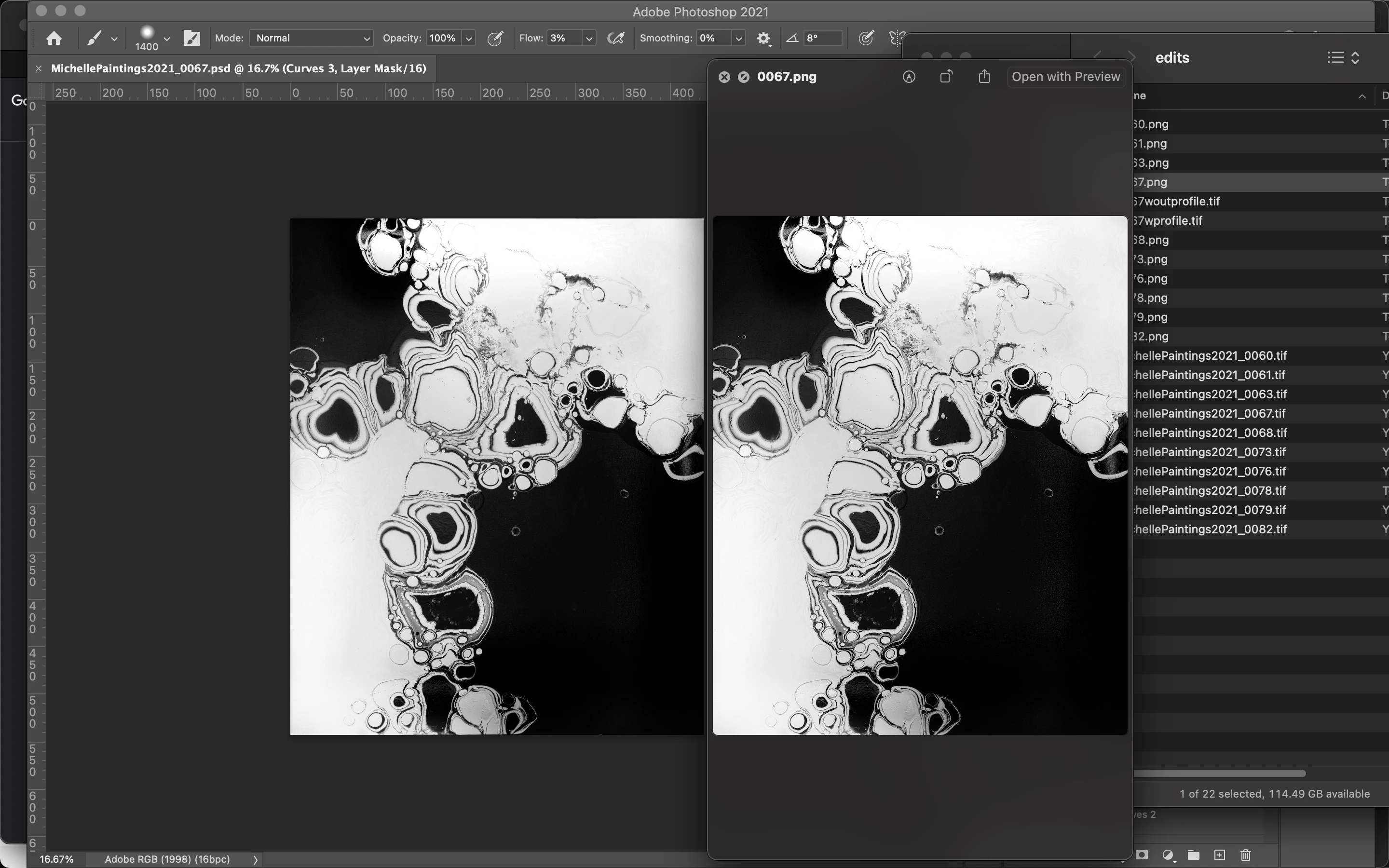Expand the Opacity slider dropdown arrow
1389x868 pixels.
pyautogui.click(x=469, y=39)
